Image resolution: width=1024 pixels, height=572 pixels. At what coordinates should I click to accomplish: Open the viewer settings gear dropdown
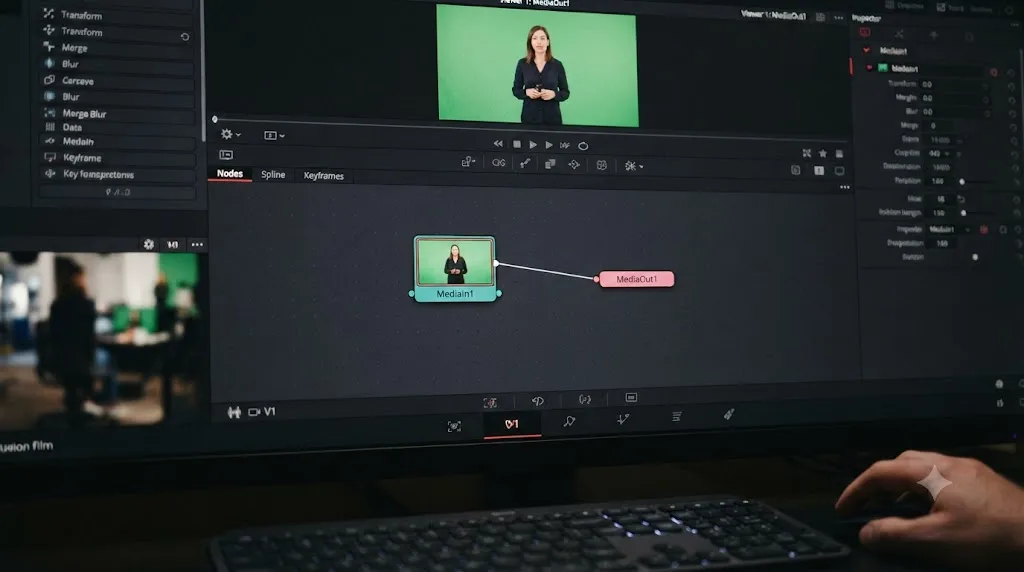(x=230, y=134)
